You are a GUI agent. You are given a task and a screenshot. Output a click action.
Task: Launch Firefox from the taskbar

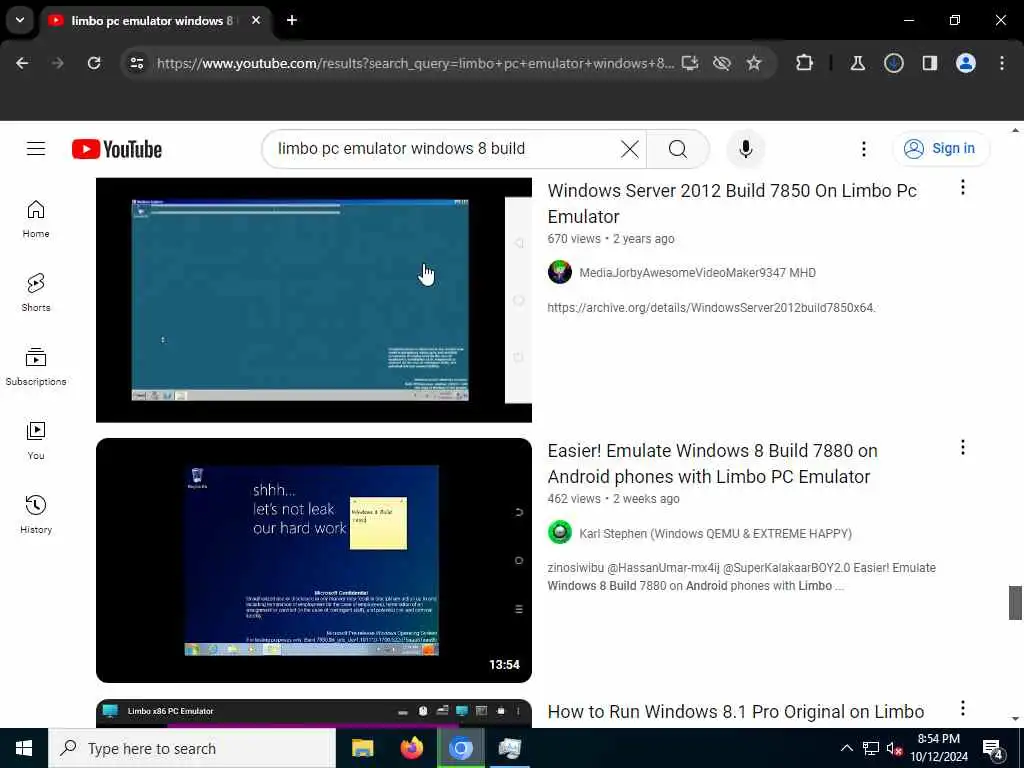point(411,748)
